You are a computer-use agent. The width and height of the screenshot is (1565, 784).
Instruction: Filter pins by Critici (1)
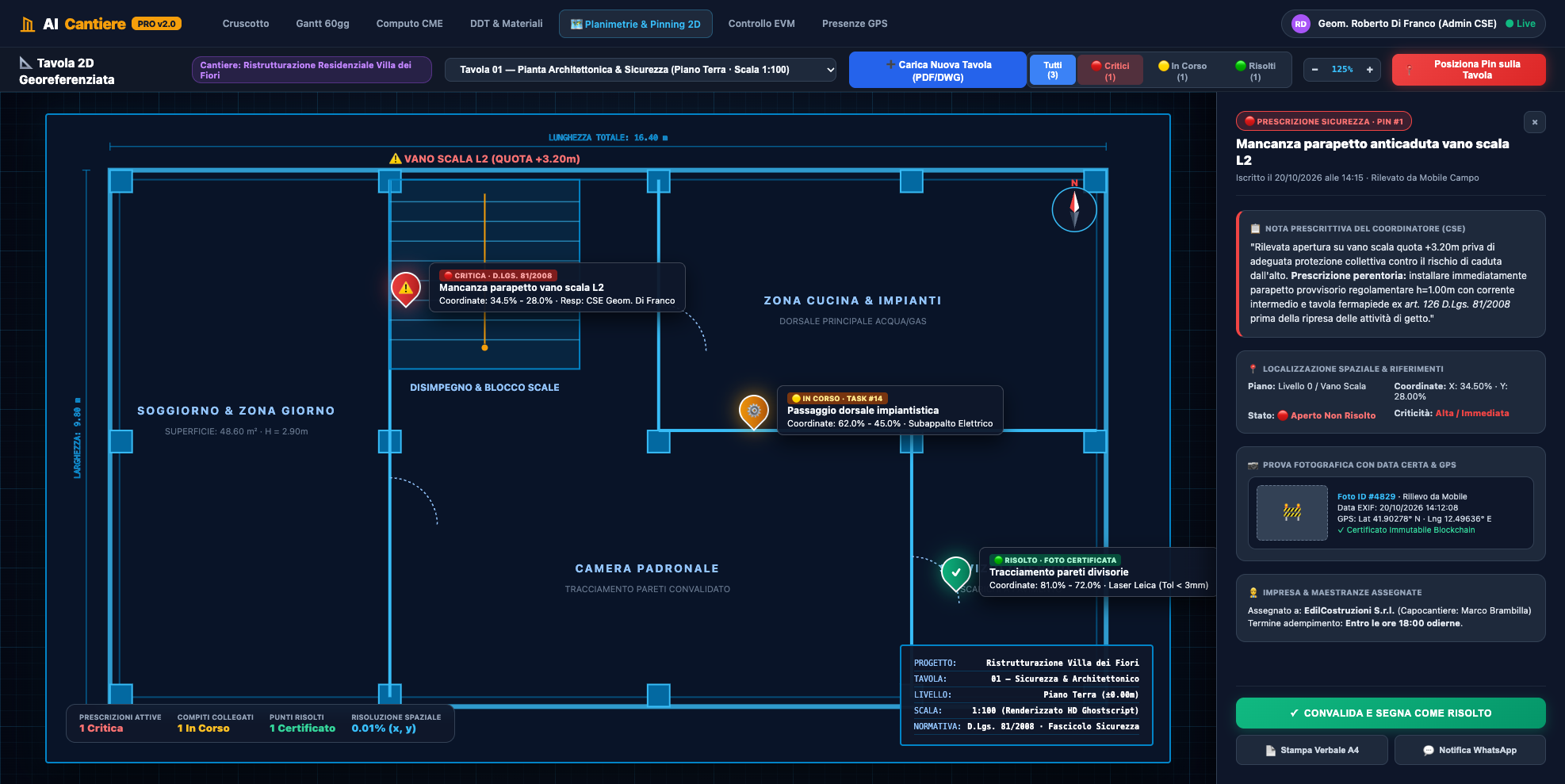(x=1110, y=70)
